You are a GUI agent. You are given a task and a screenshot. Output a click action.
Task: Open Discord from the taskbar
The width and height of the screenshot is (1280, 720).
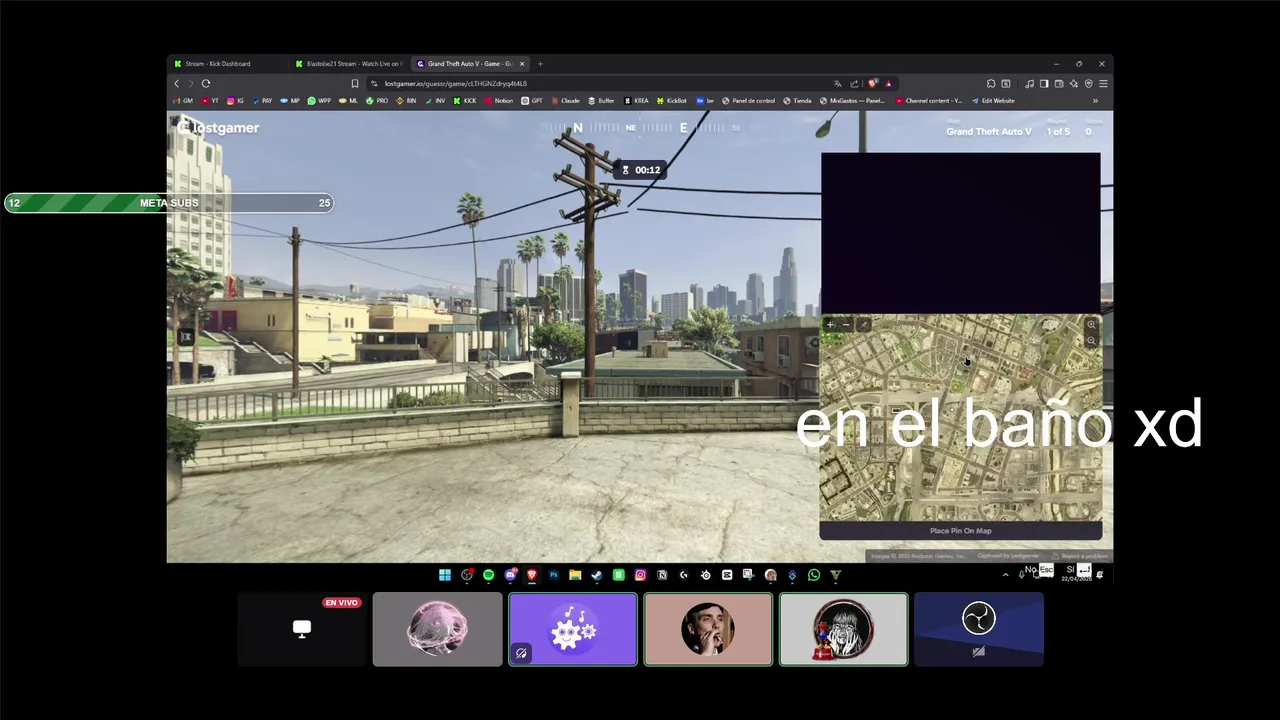click(x=510, y=575)
